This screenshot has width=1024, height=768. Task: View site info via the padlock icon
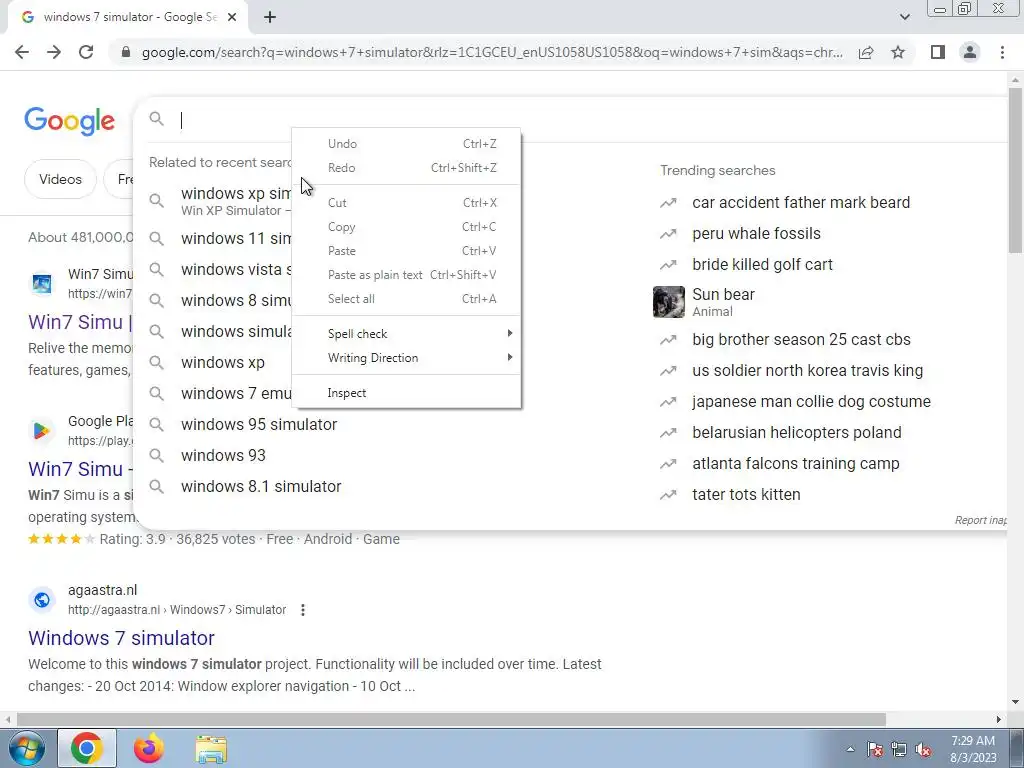coord(126,52)
